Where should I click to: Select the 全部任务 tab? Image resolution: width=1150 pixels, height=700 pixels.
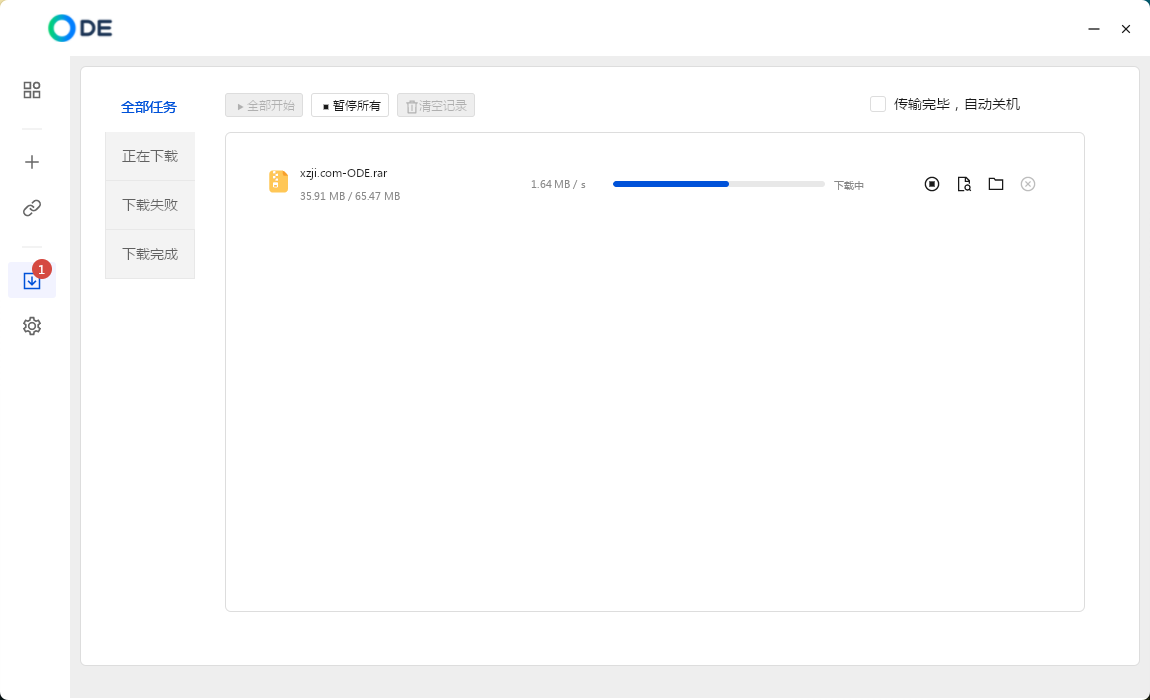pos(149,107)
